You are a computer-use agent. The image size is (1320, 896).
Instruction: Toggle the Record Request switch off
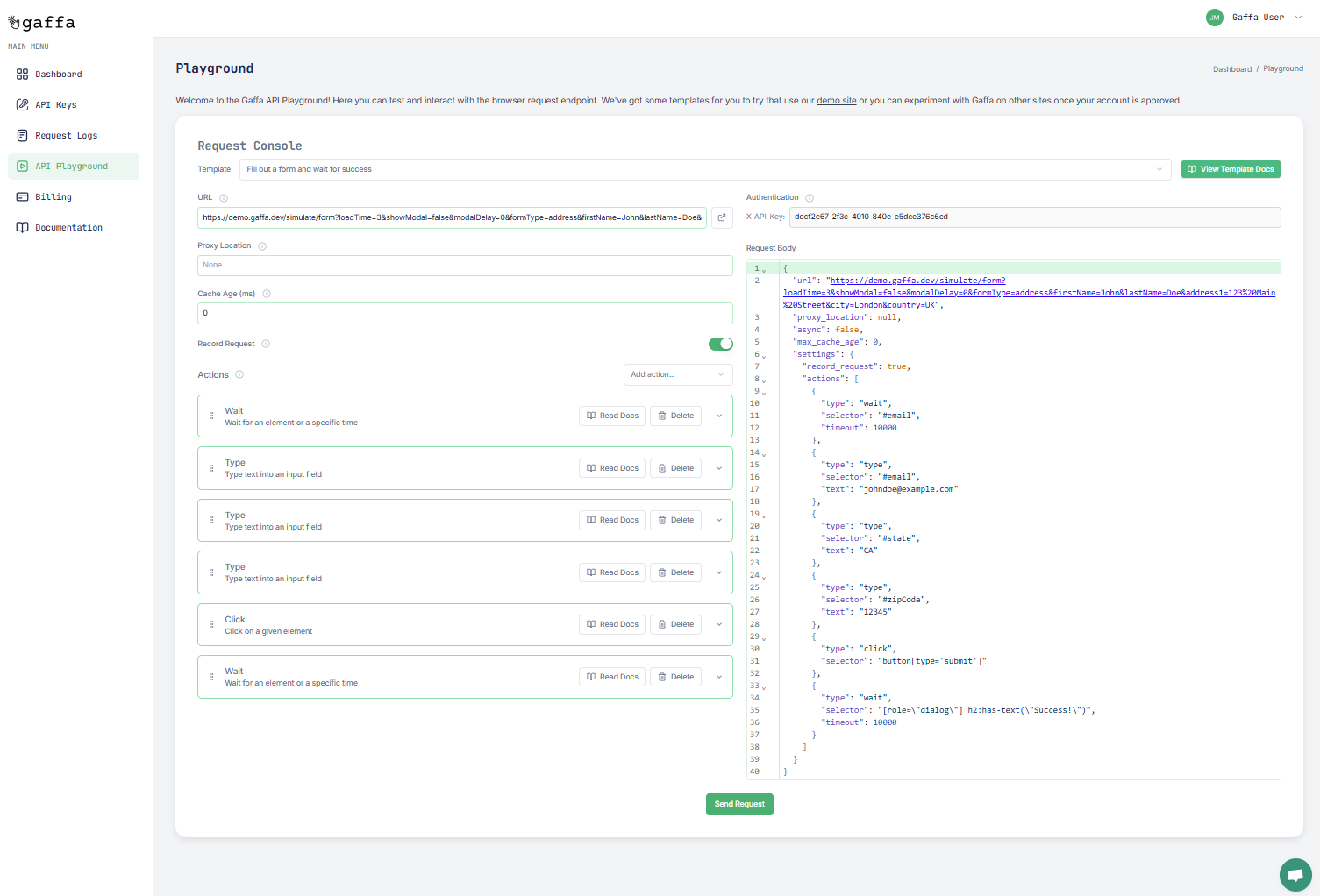(x=720, y=344)
